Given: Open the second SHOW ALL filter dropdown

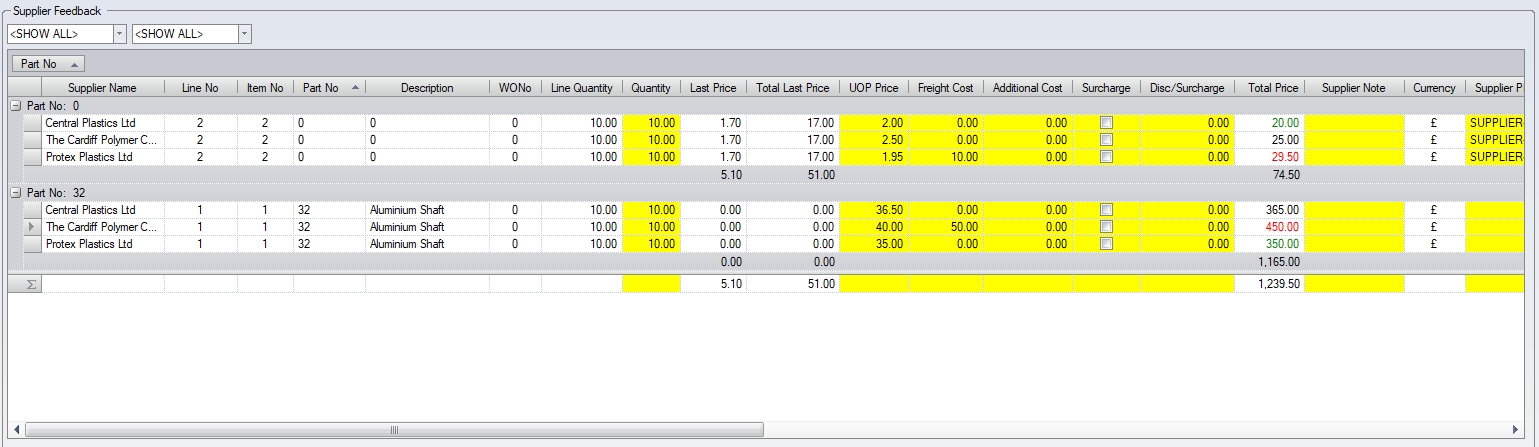Looking at the screenshot, I should [x=244, y=34].
